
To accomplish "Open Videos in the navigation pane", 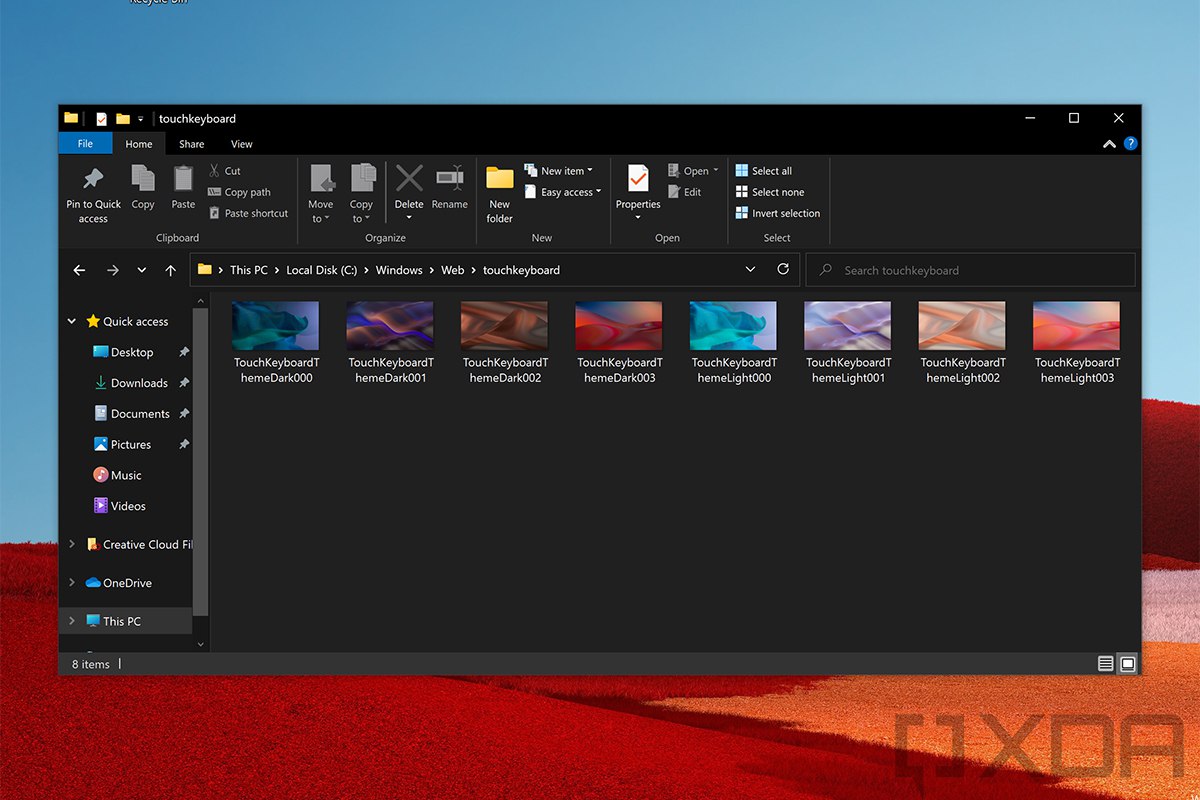I will [128, 507].
